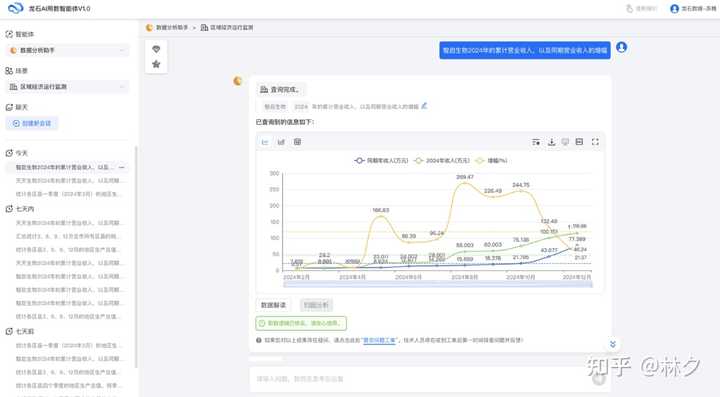Click the breadcrumb 区域经济运行监测
720x397 pixels.
pos(227,28)
